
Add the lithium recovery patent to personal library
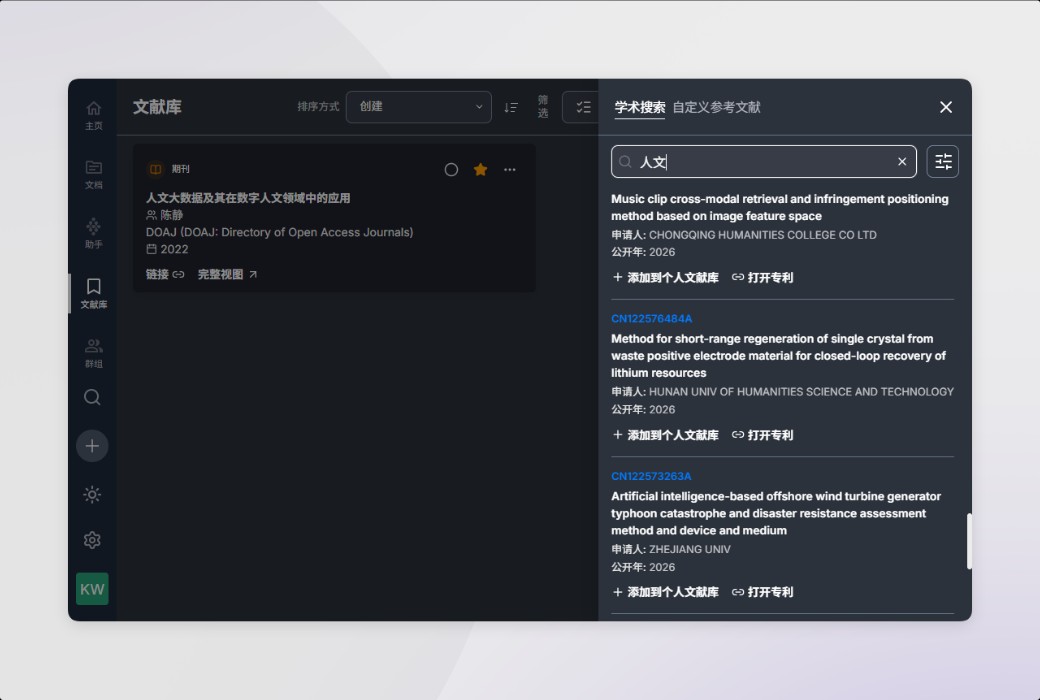(x=666, y=435)
